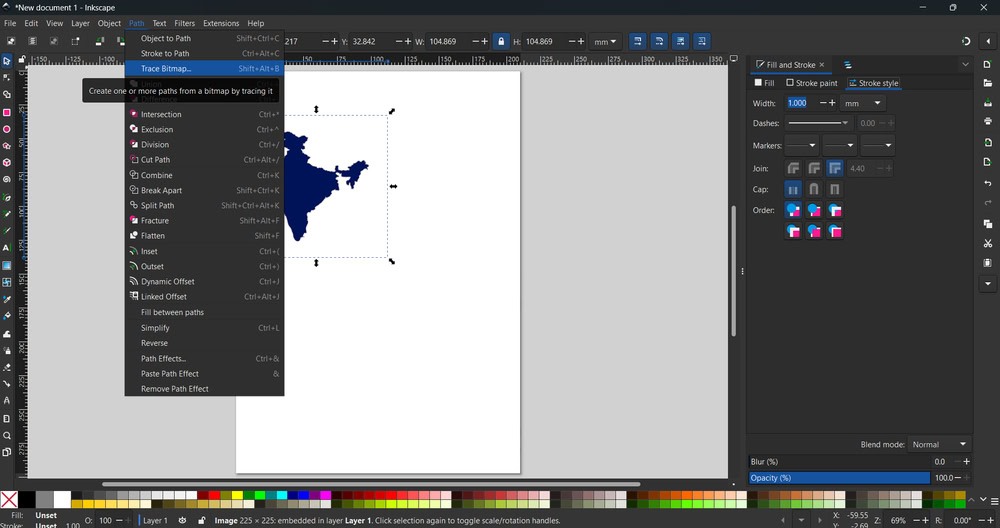
Task: Select the bevel join style
Action: tap(793, 168)
